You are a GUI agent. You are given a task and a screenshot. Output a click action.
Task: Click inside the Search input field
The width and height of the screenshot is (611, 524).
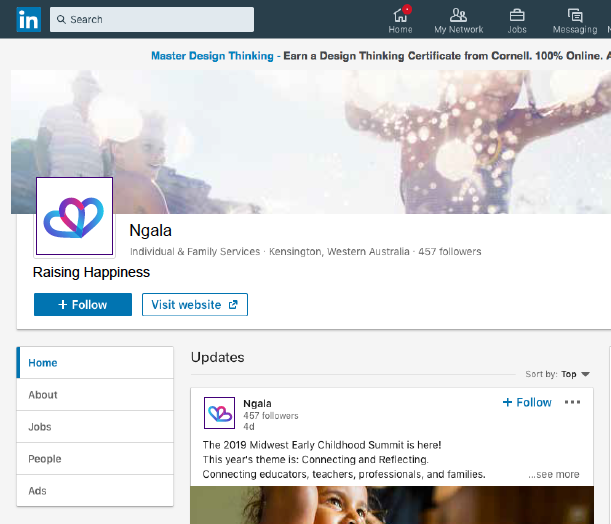(x=152, y=19)
